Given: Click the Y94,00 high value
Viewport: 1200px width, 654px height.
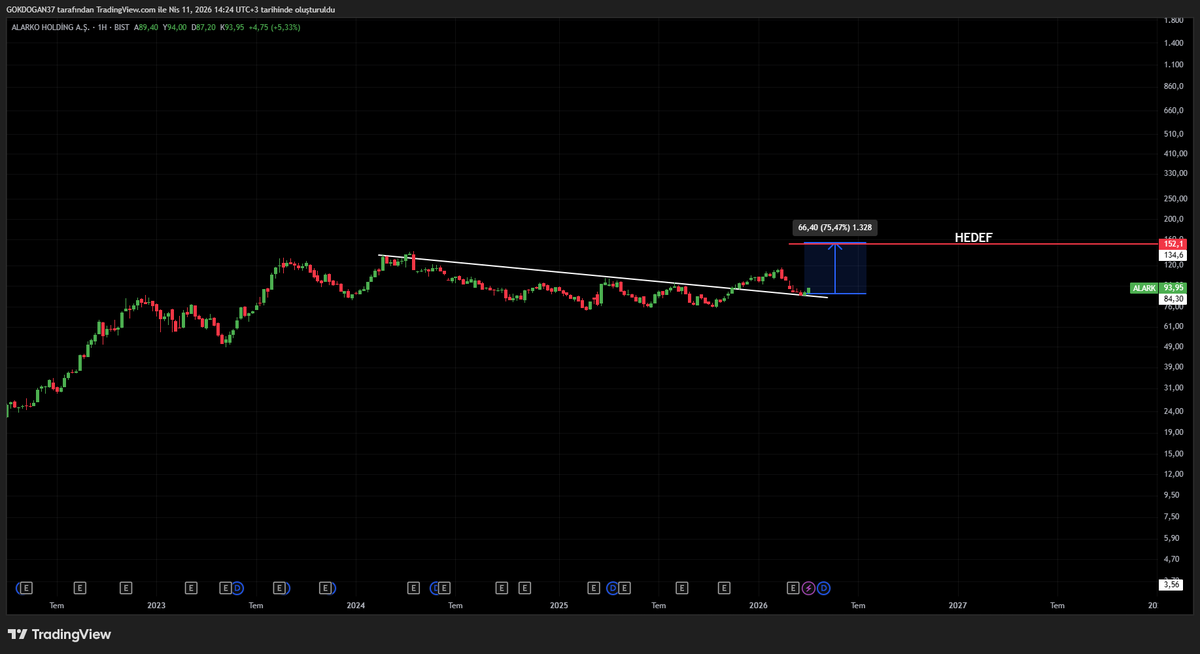Looking at the screenshot, I should [x=175, y=27].
